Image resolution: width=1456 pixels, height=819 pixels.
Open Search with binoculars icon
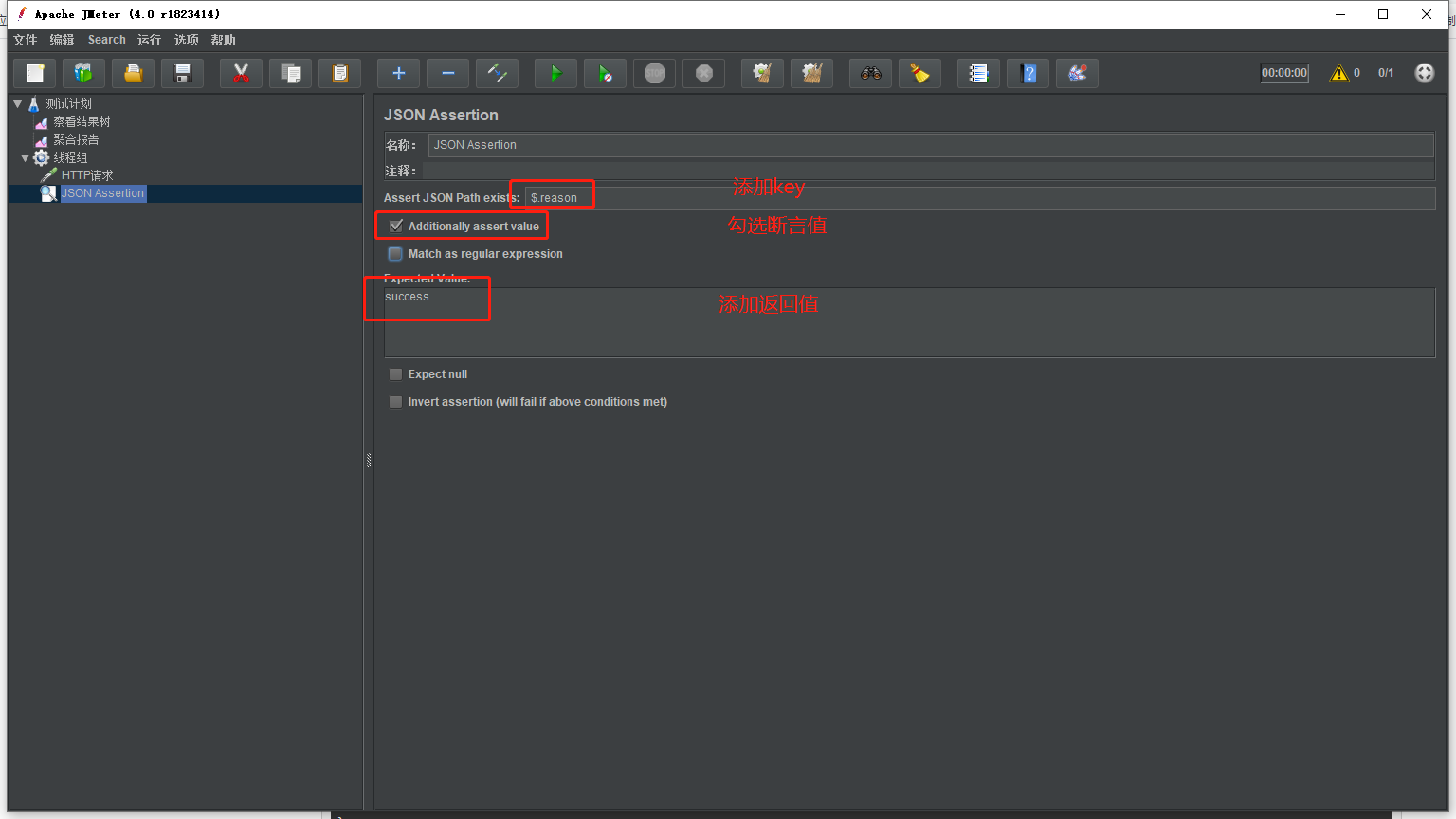pyautogui.click(x=871, y=73)
